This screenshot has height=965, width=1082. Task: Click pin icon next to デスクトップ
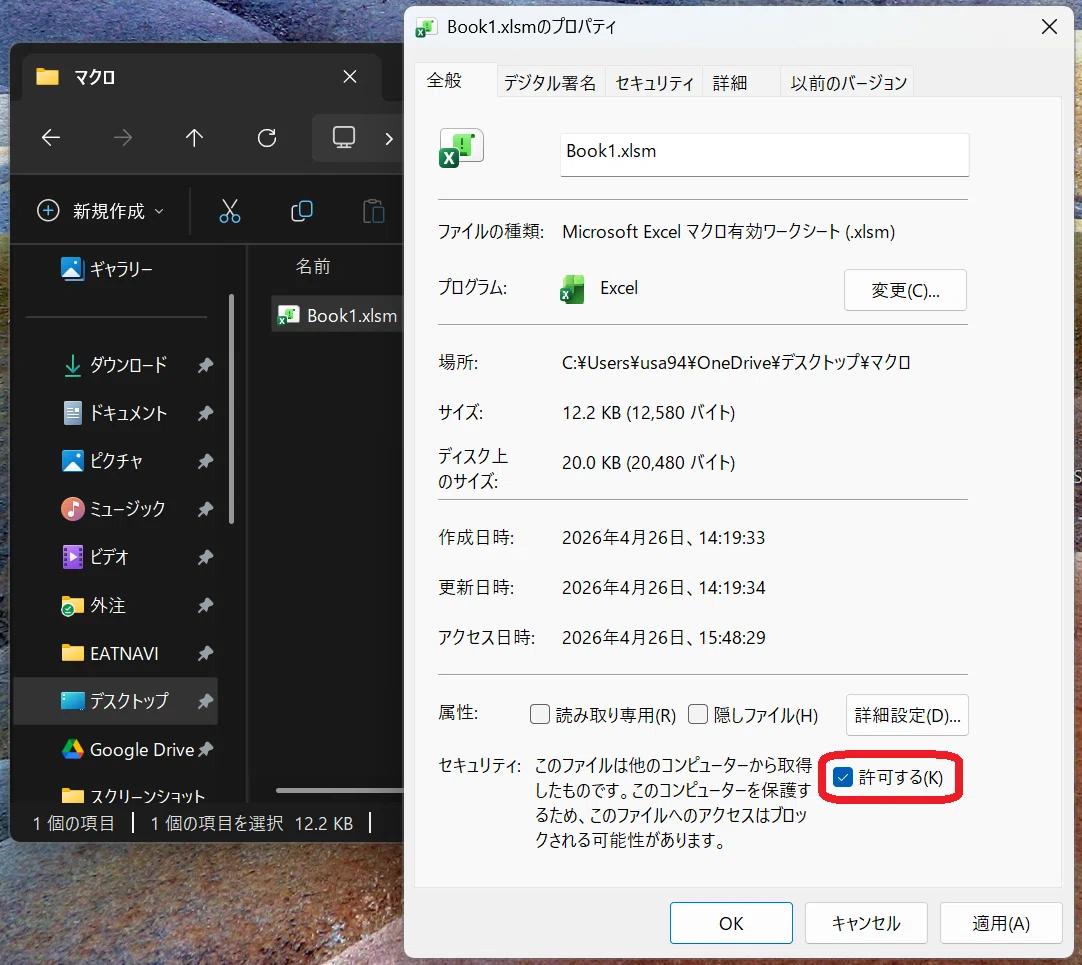[205, 701]
